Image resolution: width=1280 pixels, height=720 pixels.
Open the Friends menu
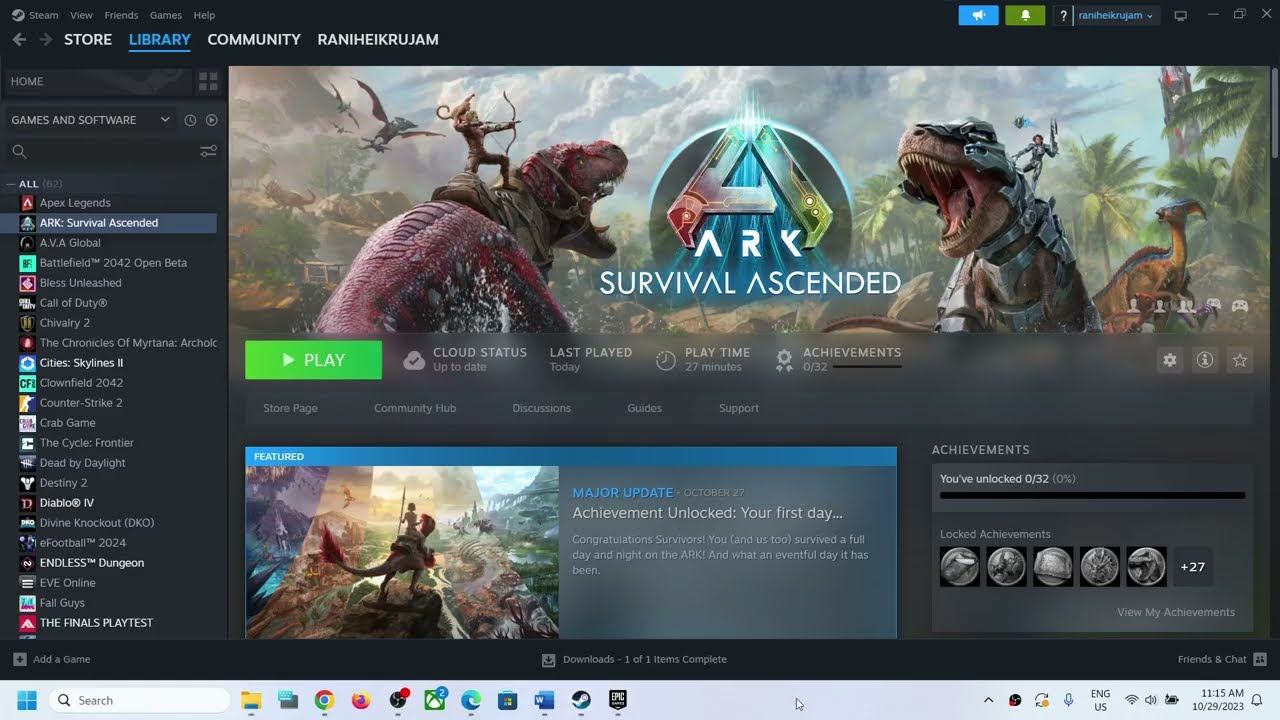[x=122, y=15]
